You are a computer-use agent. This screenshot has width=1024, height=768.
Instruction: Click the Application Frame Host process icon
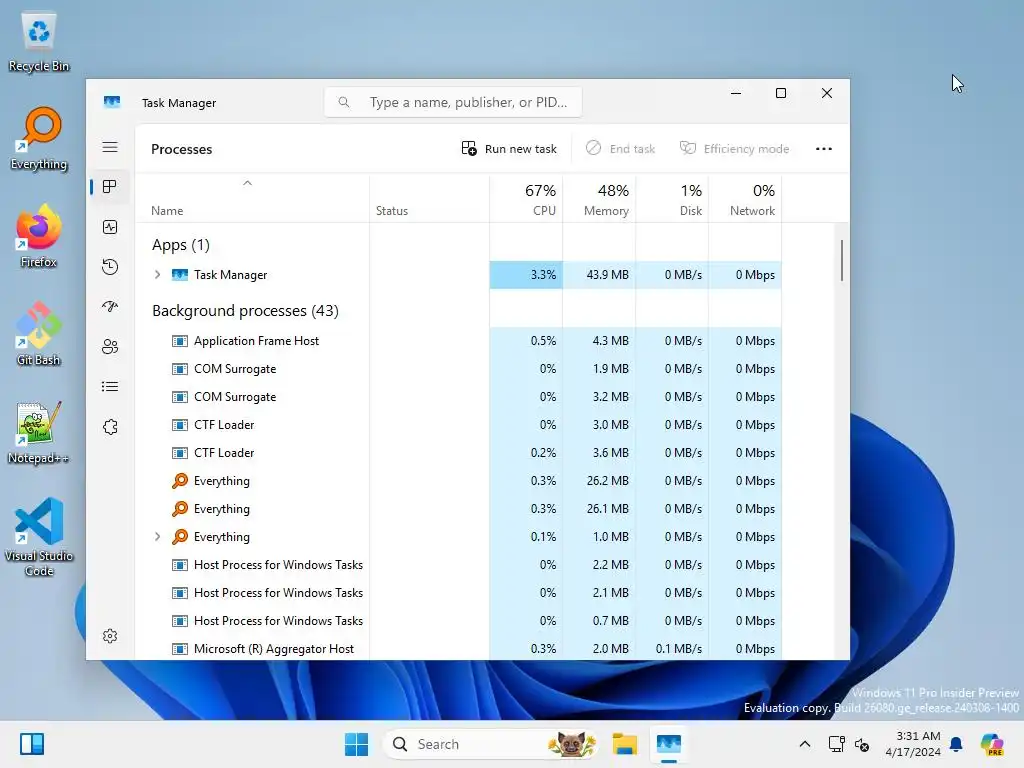point(180,341)
